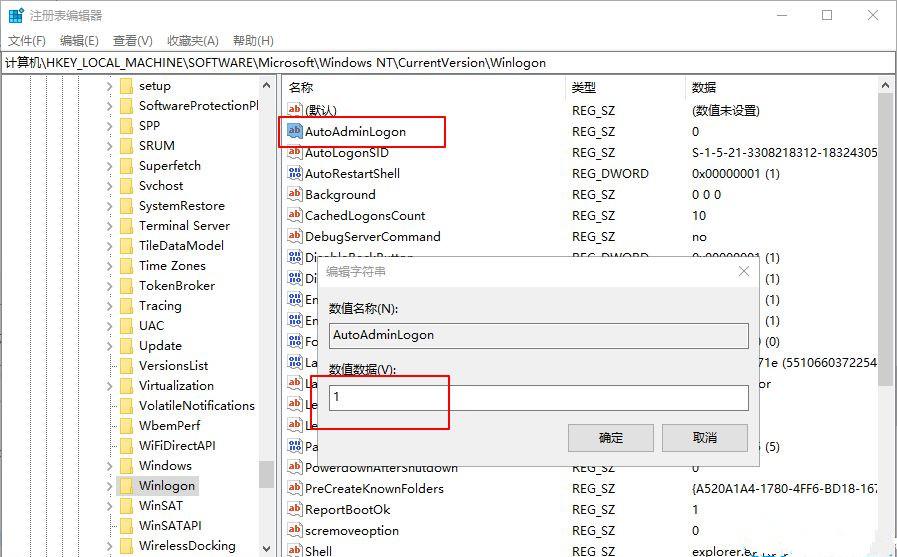Click the Background value icon
Viewport: 897px width, 557px height.
coord(294,194)
